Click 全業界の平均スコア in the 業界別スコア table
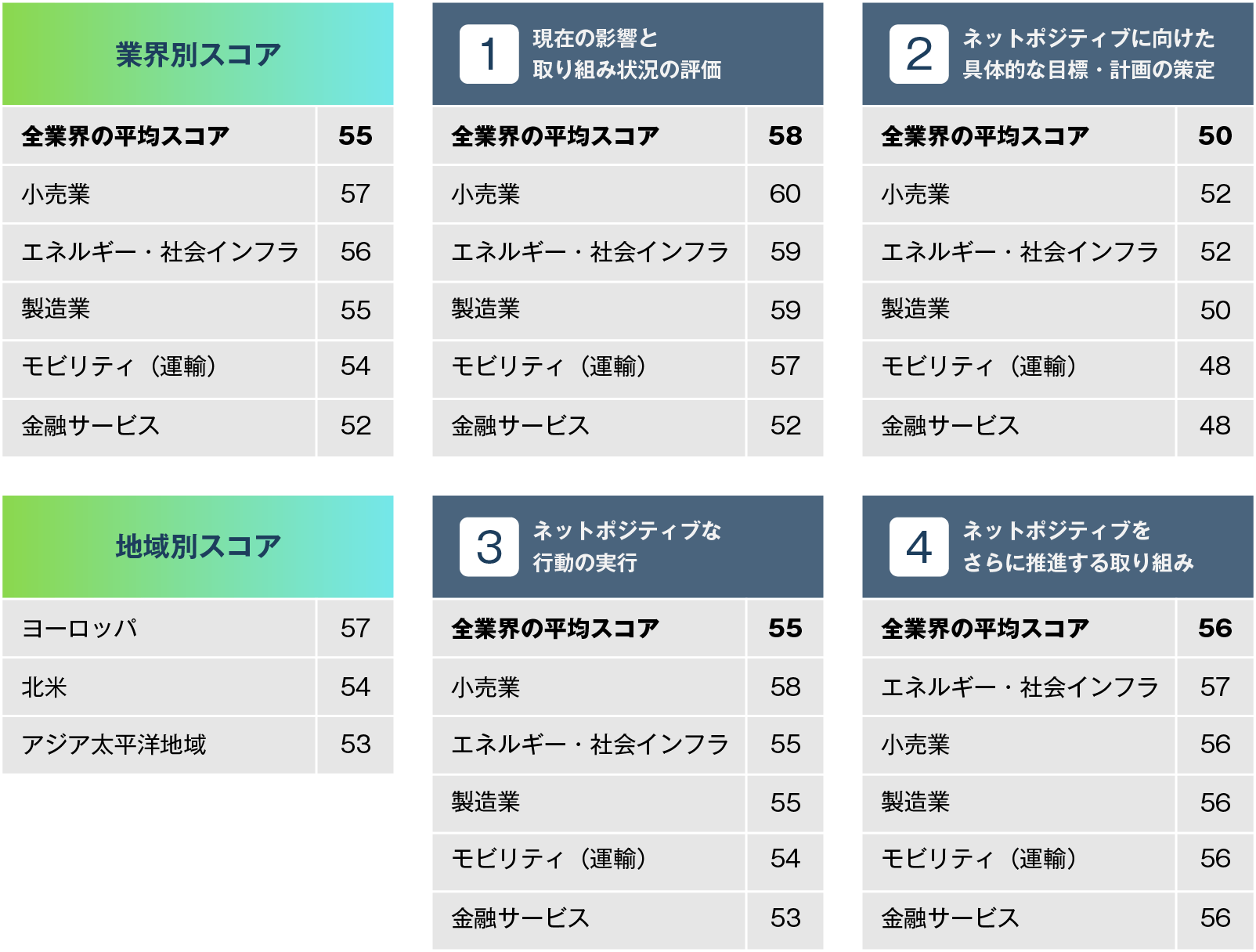1256x952 pixels. click(x=125, y=135)
